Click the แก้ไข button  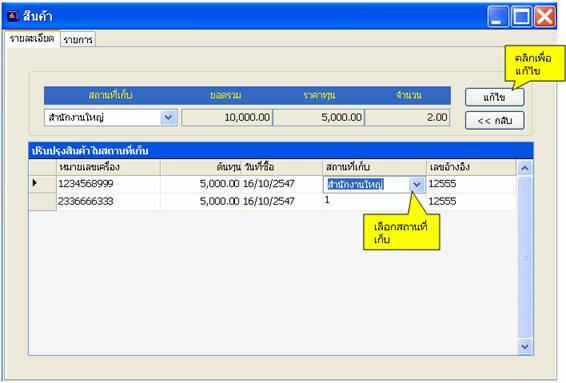[495, 97]
